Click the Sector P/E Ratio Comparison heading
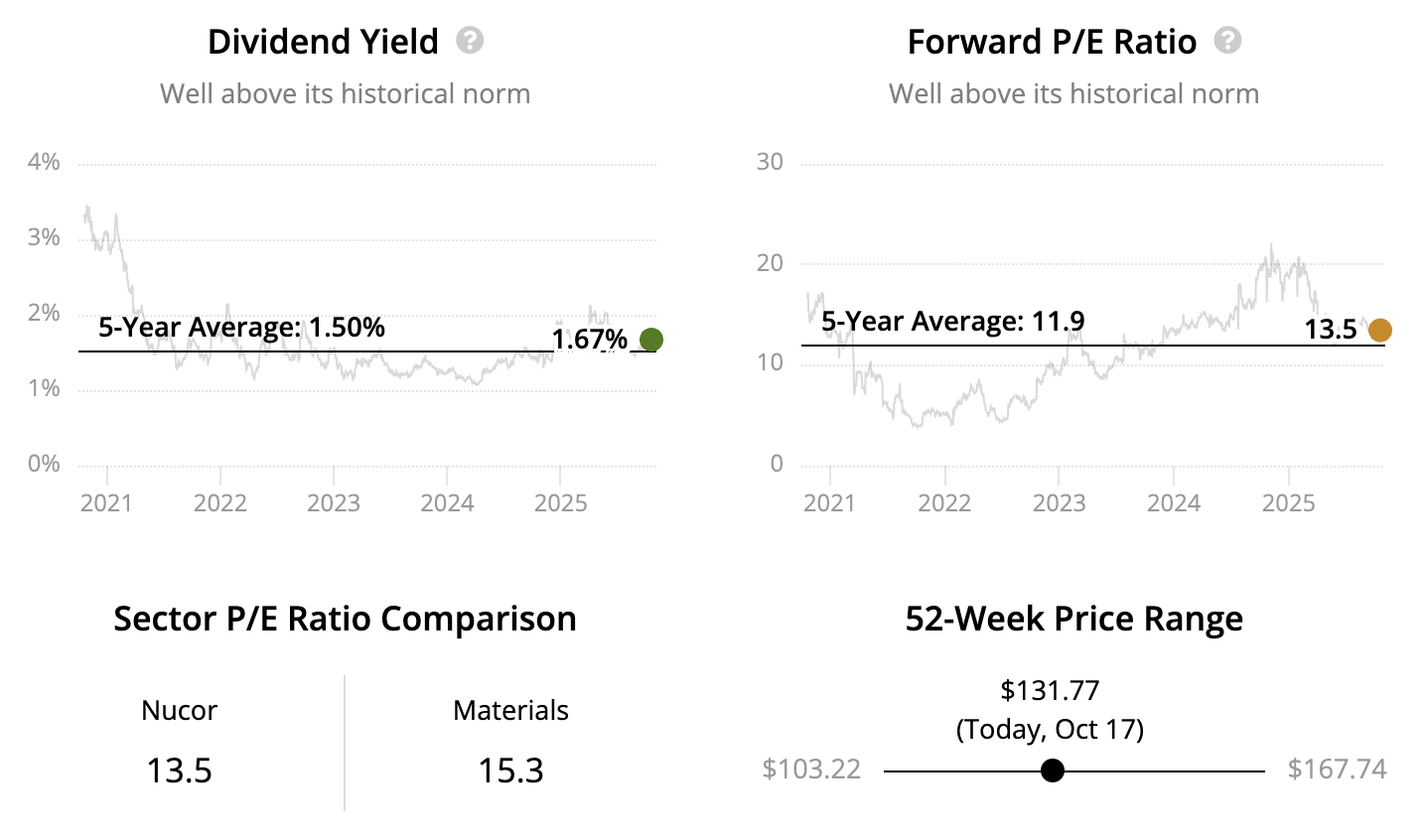The image size is (1428, 840). click(345, 619)
